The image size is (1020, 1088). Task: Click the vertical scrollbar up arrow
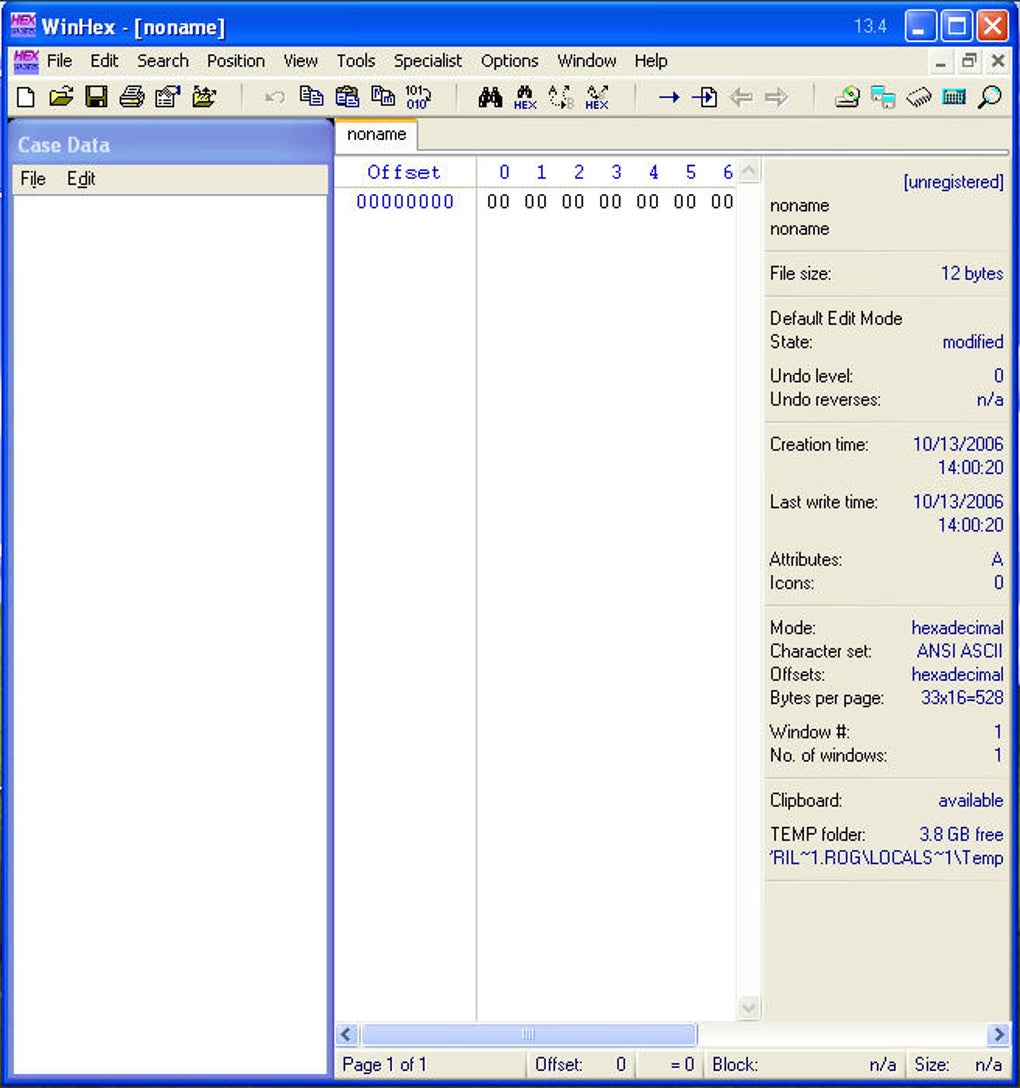coord(749,171)
